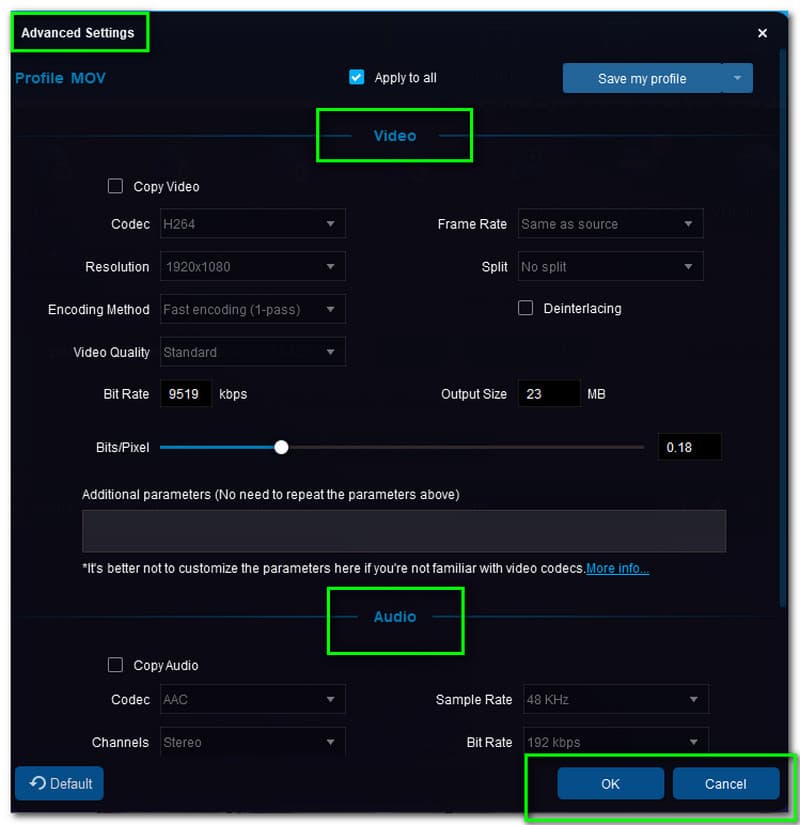
Task: Enable the Copy Audio checkbox
Action: tap(116, 665)
